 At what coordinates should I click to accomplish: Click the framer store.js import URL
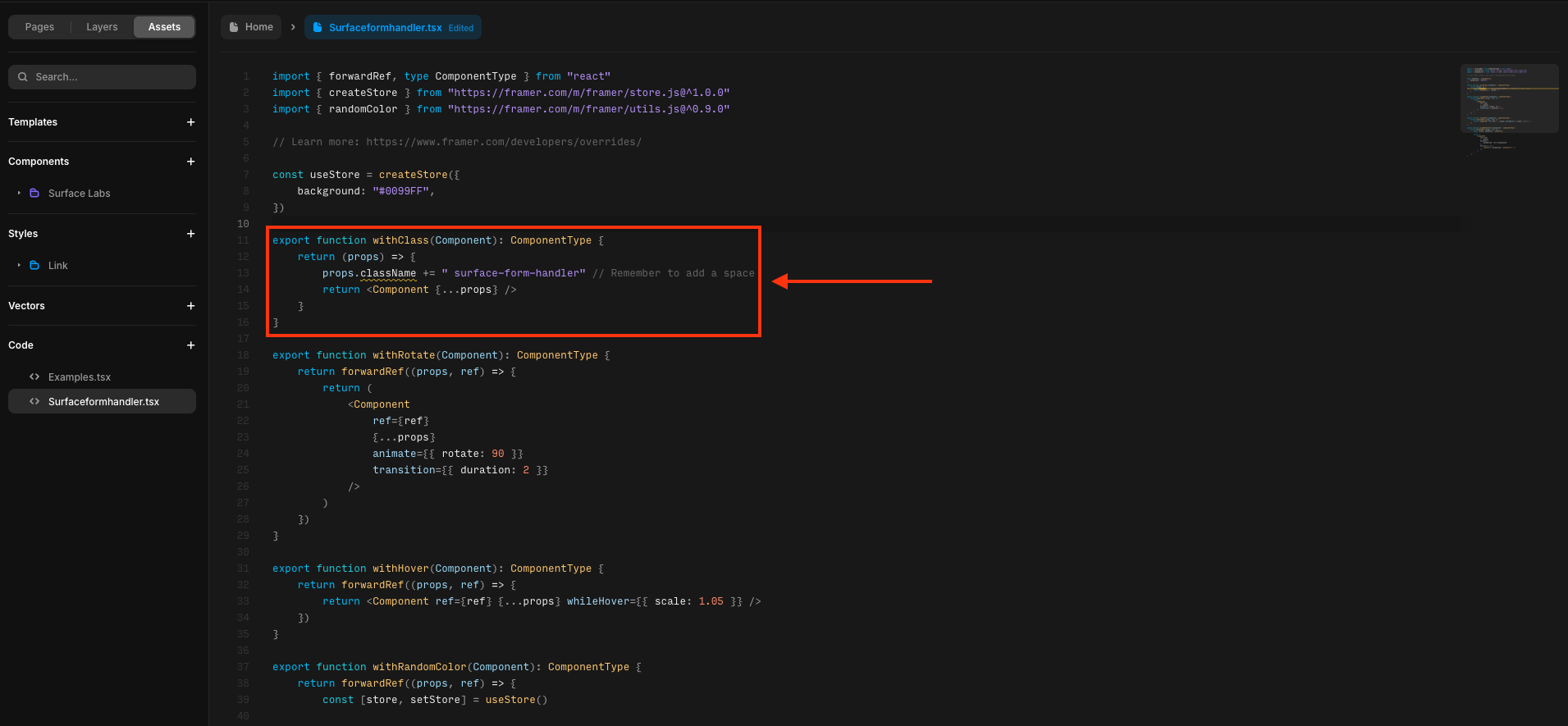(588, 93)
